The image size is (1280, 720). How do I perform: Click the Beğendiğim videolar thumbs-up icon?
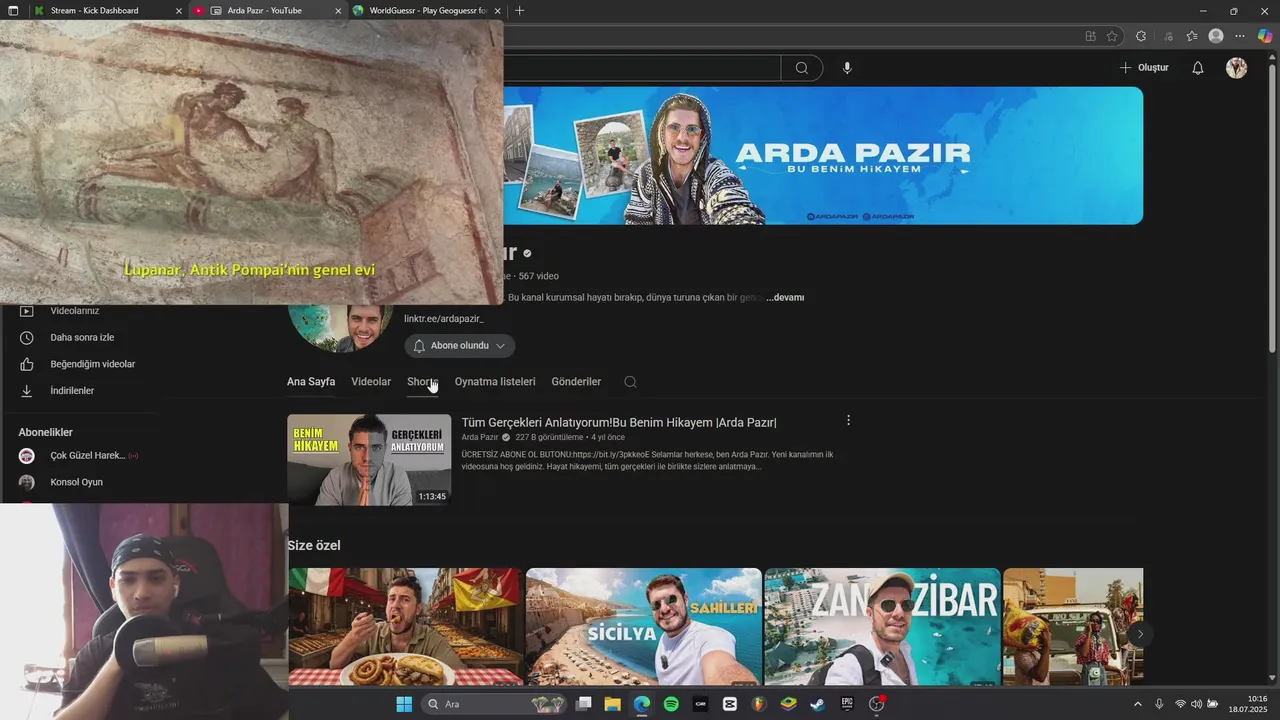click(27, 364)
